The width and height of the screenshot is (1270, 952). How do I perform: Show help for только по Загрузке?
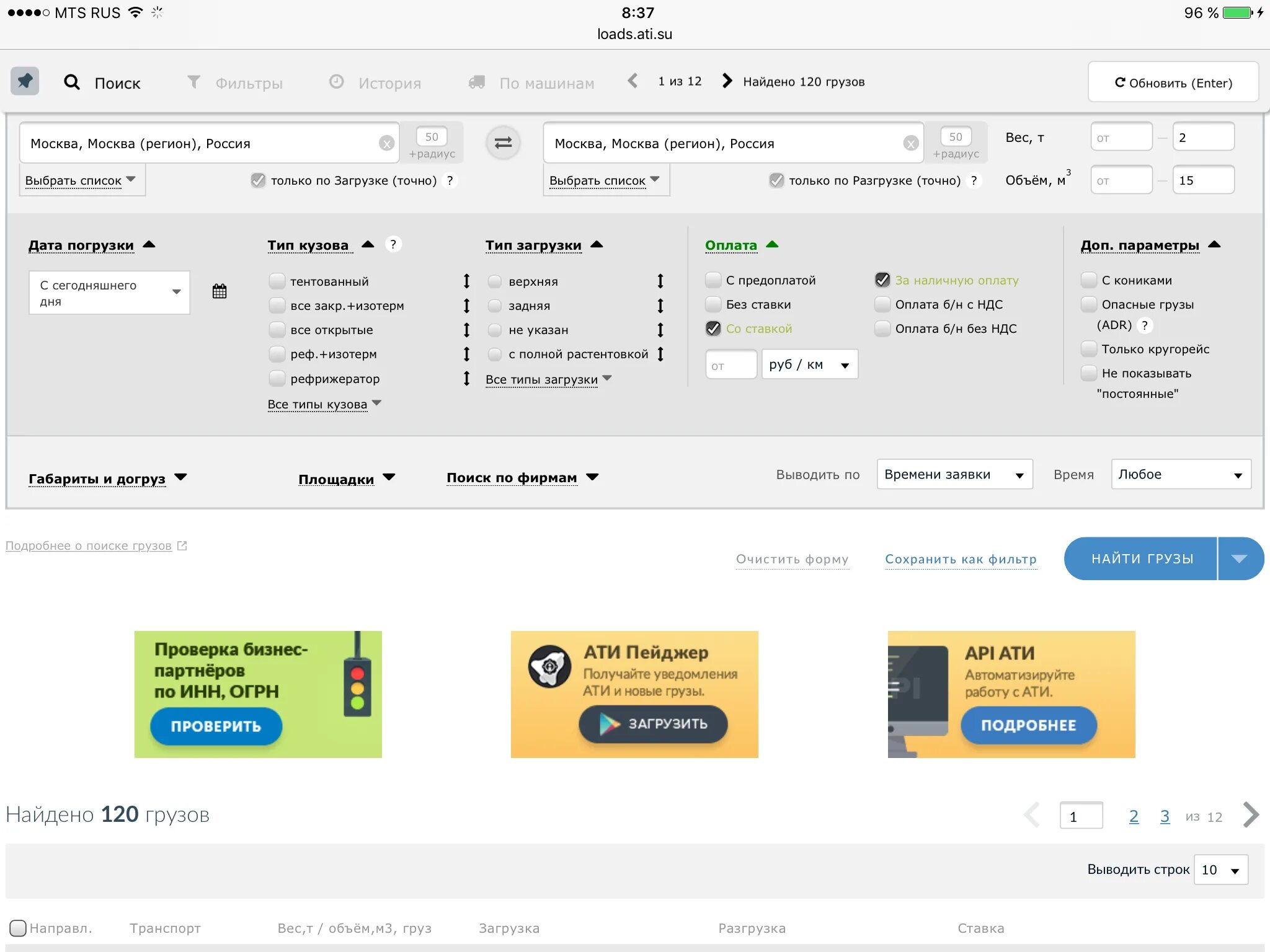click(450, 180)
